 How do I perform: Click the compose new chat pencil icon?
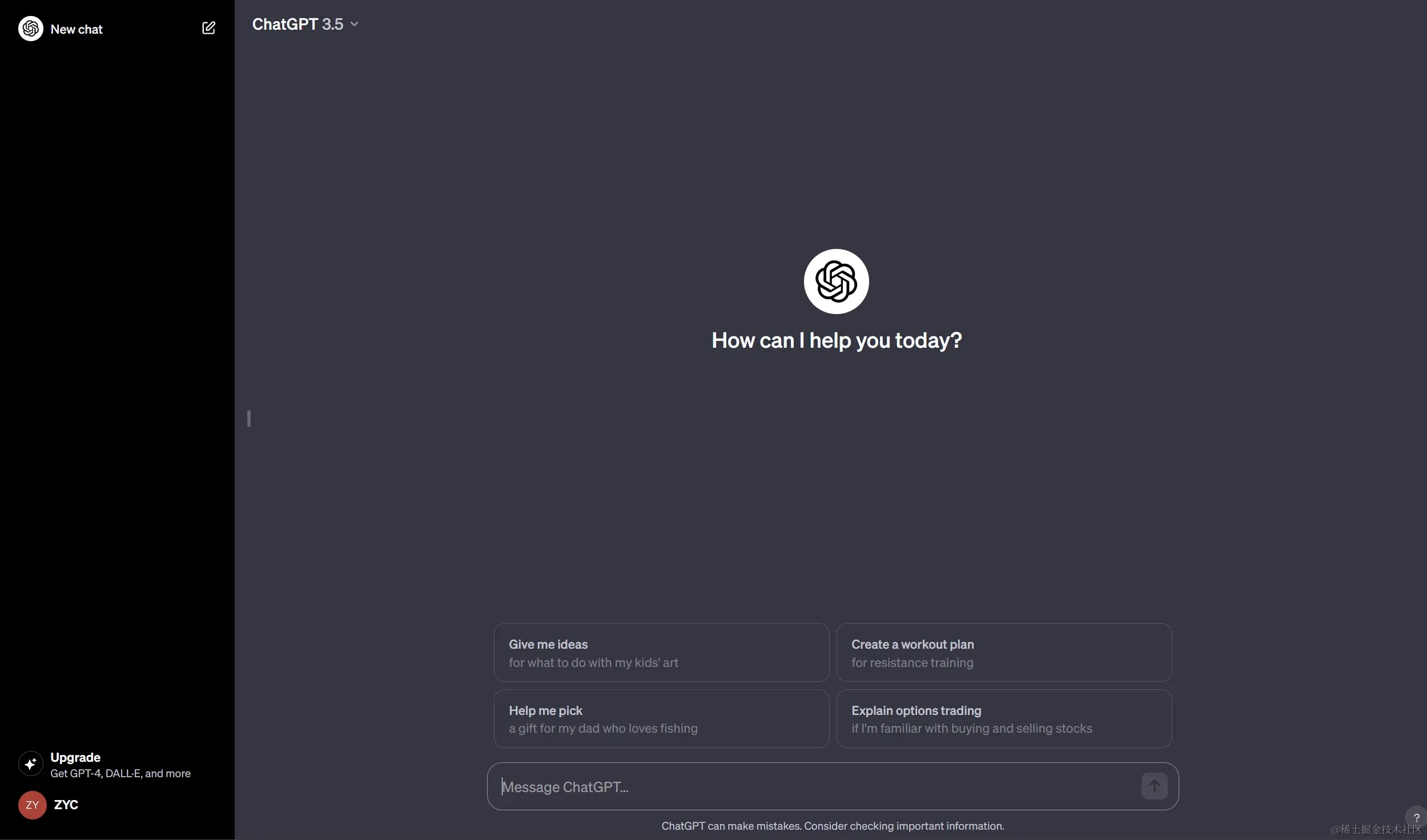coord(208,28)
